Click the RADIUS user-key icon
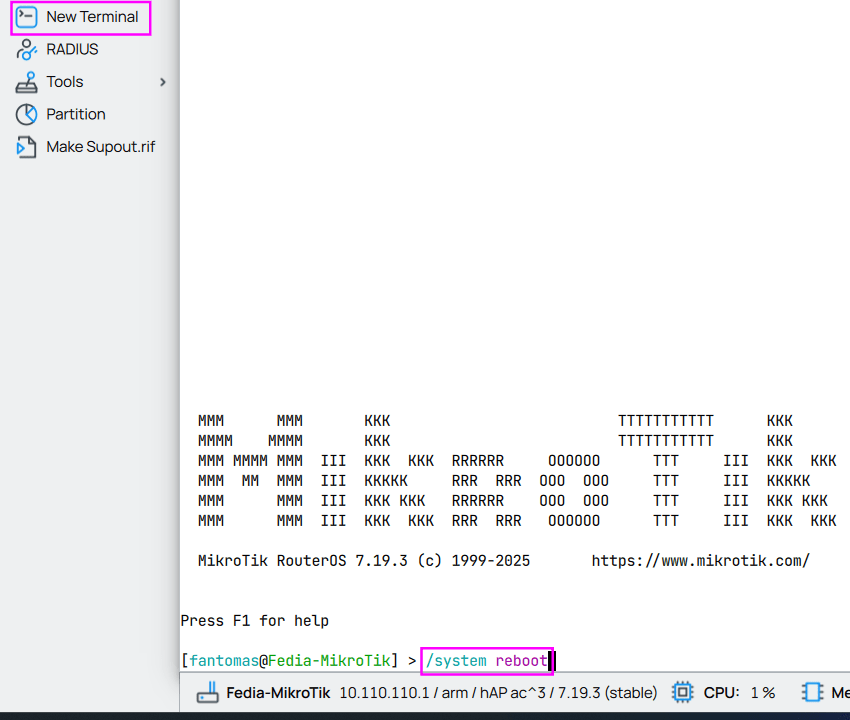The width and height of the screenshot is (850, 720). [x=26, y=49]
